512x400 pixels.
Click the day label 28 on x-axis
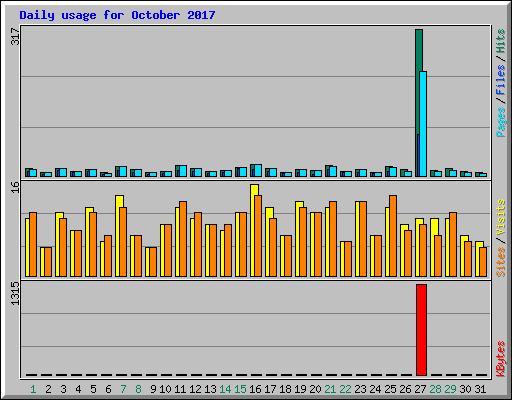click(435, 389)
